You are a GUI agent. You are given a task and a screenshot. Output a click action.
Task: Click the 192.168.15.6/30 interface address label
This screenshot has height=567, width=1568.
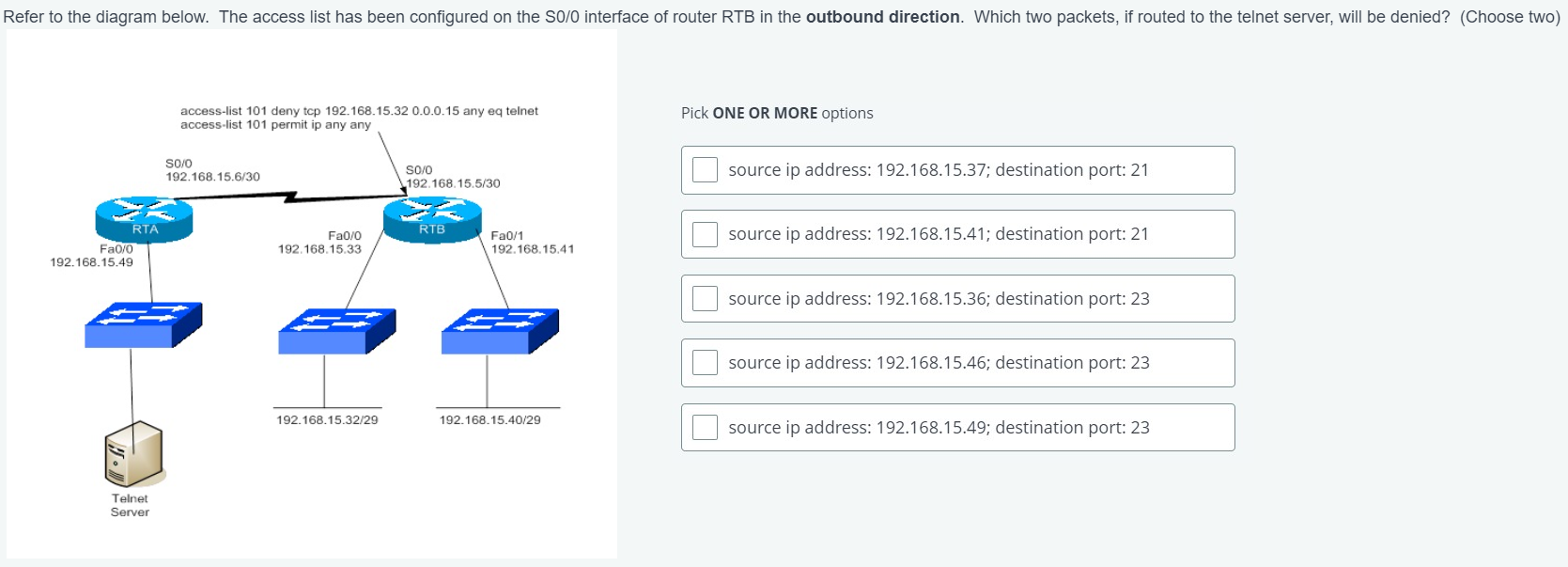tap(213, 177)
